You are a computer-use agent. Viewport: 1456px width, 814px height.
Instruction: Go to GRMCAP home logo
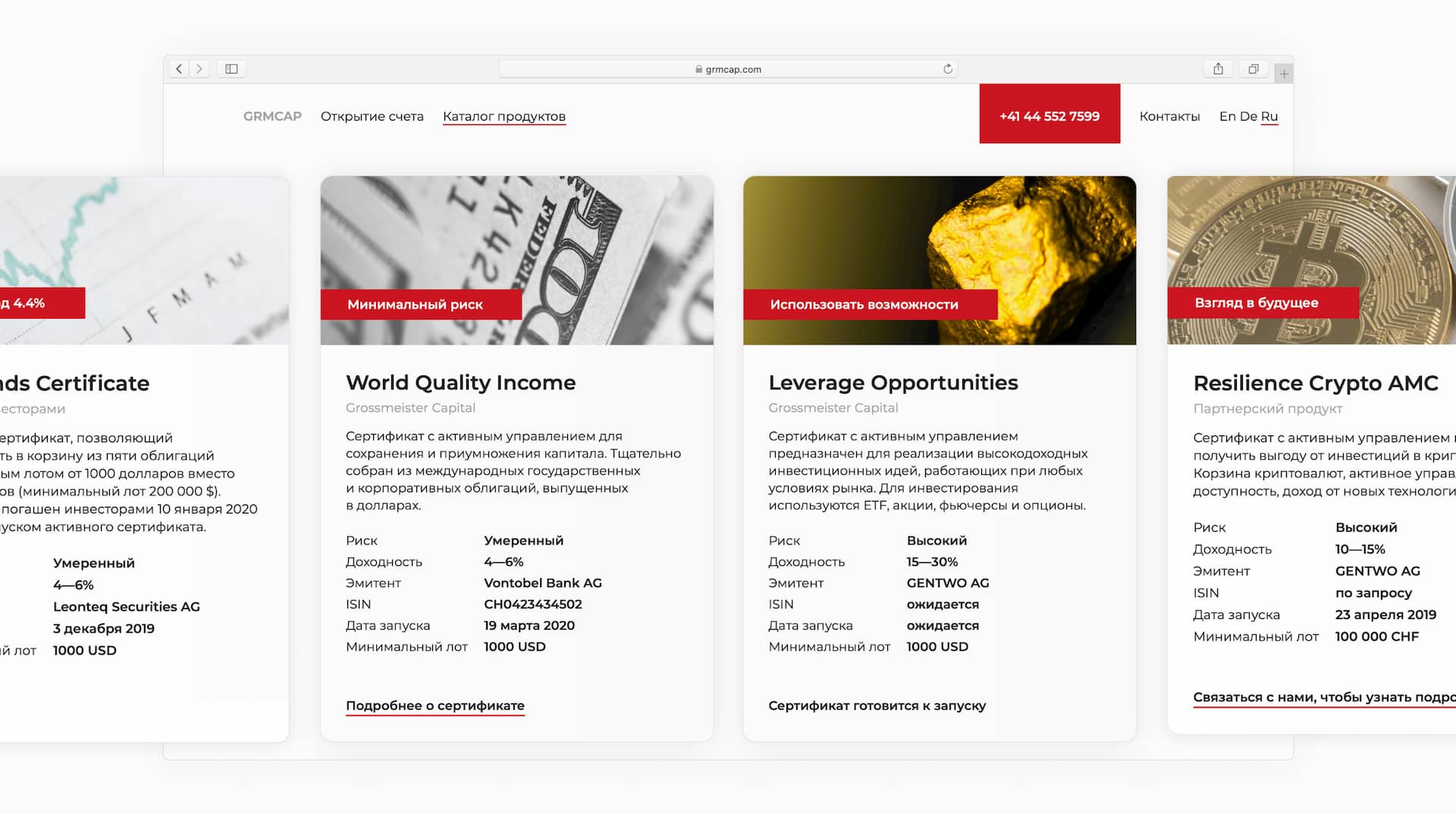tap(272, 116)
